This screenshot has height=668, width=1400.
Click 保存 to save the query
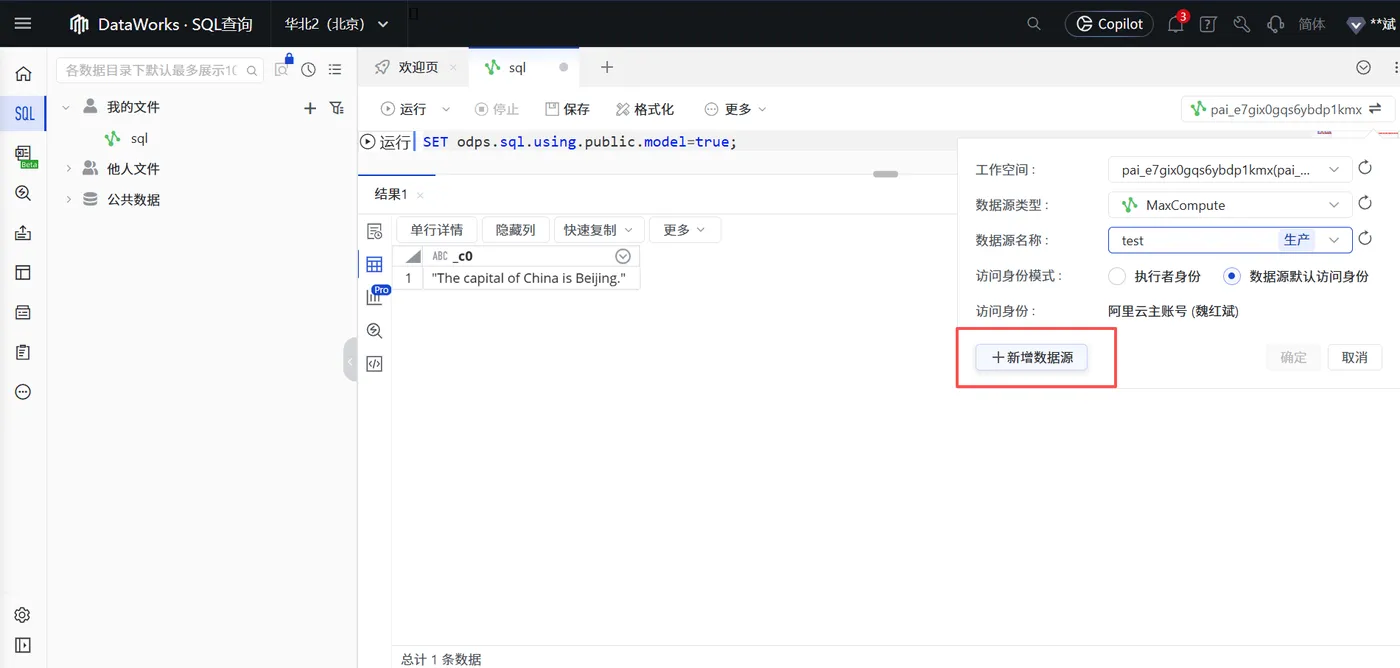point(567,109)
